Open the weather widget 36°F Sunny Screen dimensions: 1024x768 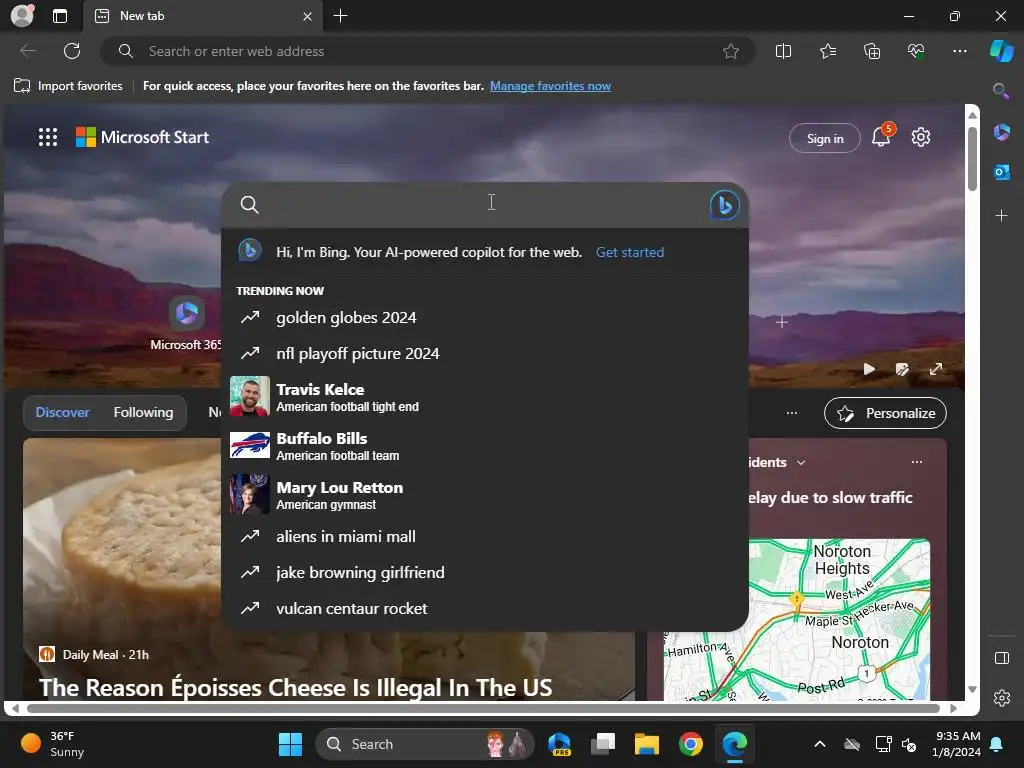coord(52,744)
